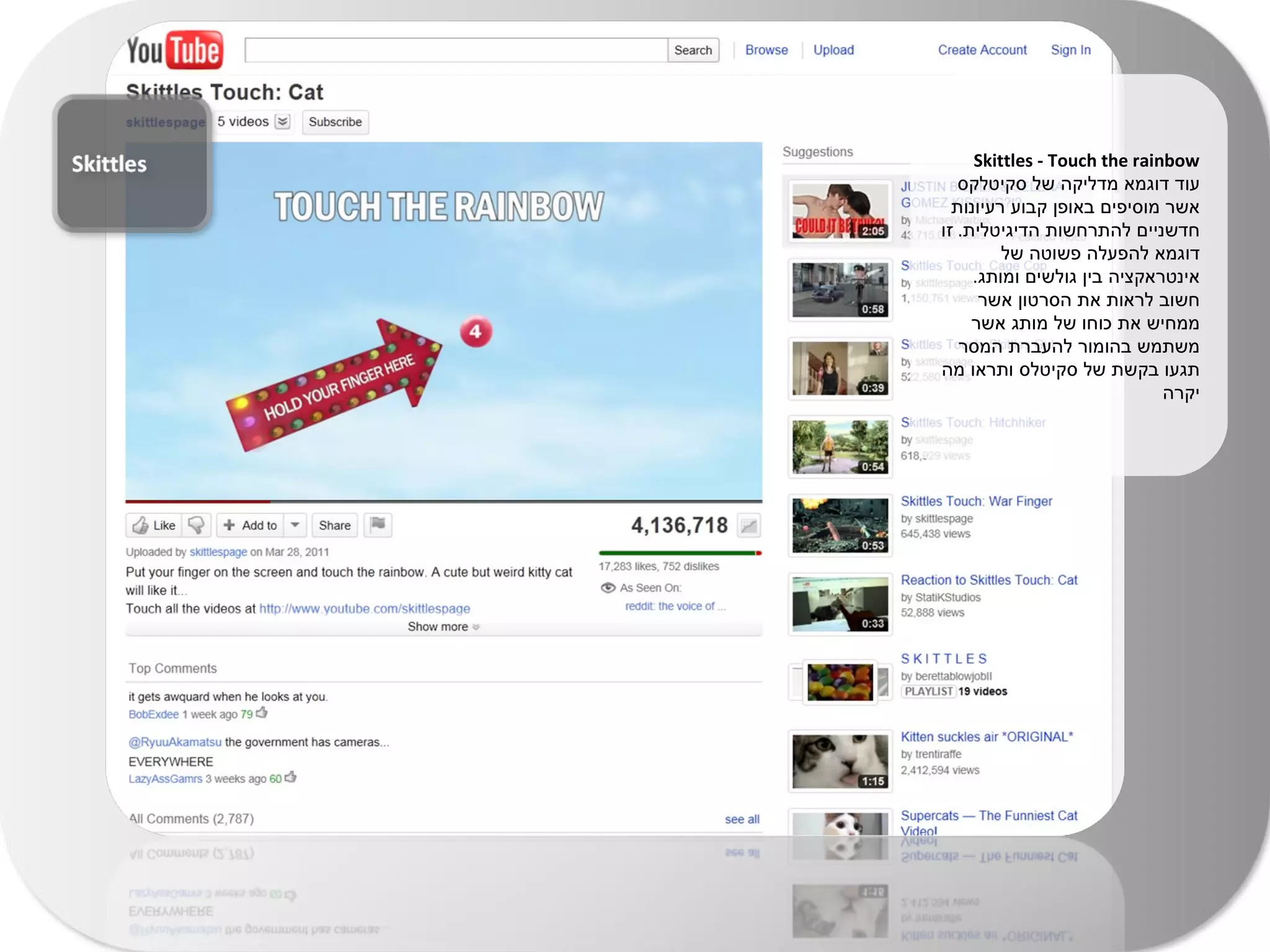Open the video statistics graph icon
This screenshot has width=1270, height=952.
(x=749, y=526)
